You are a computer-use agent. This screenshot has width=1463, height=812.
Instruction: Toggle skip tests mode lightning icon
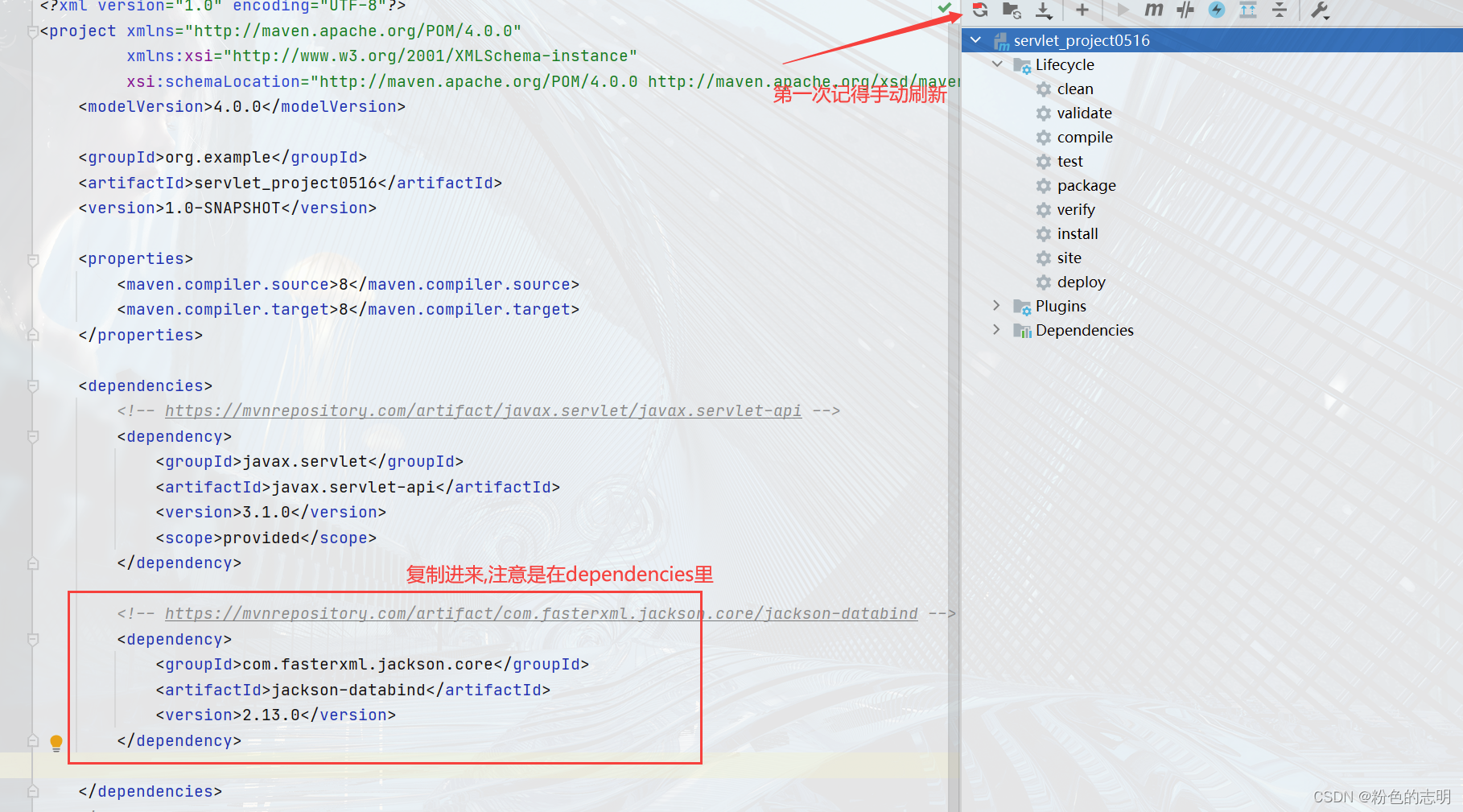[1217, 10]
